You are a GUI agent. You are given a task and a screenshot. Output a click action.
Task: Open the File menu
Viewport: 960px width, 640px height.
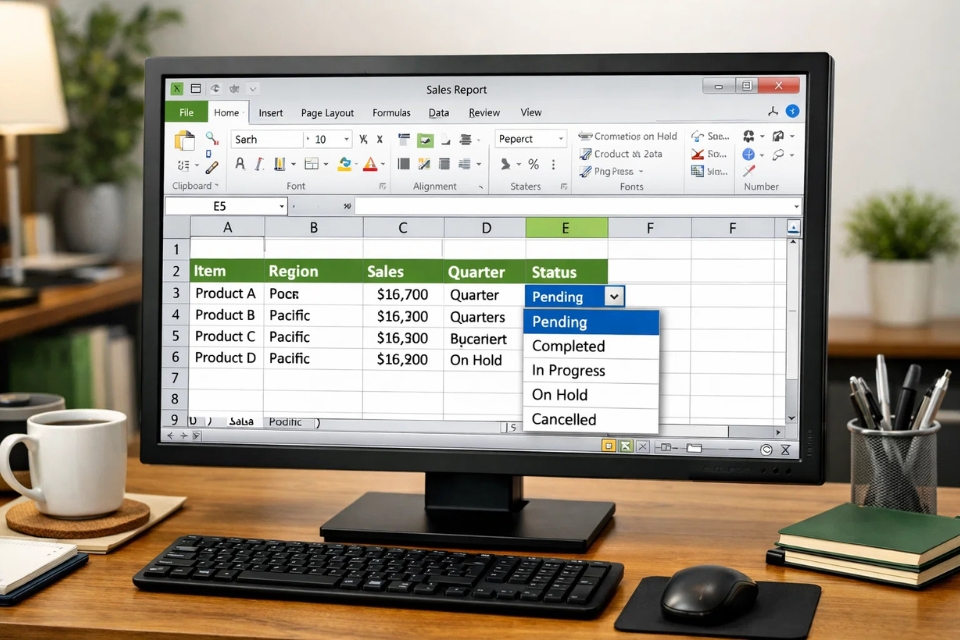coord(186,113)
